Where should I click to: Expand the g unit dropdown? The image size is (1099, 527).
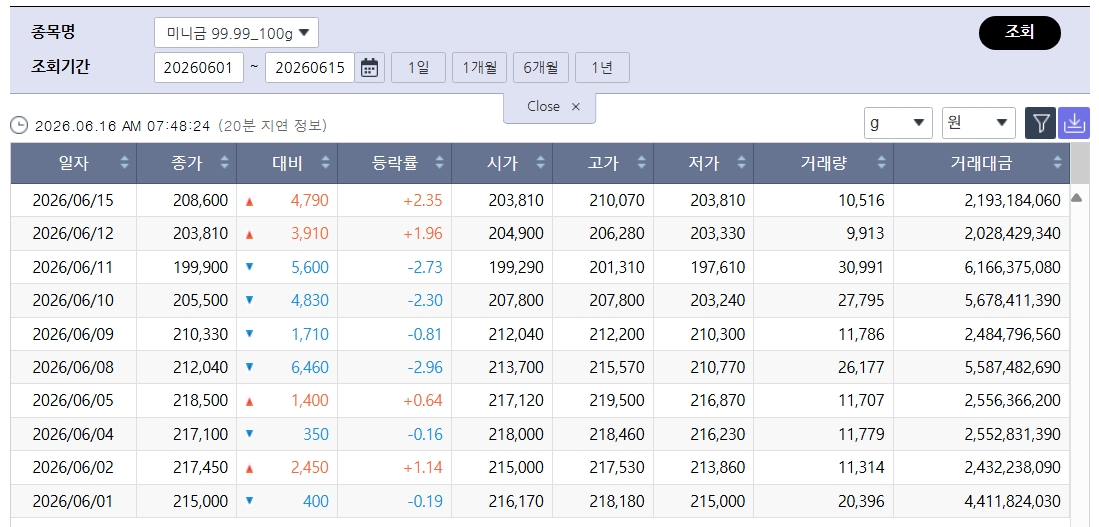point(898,123)
